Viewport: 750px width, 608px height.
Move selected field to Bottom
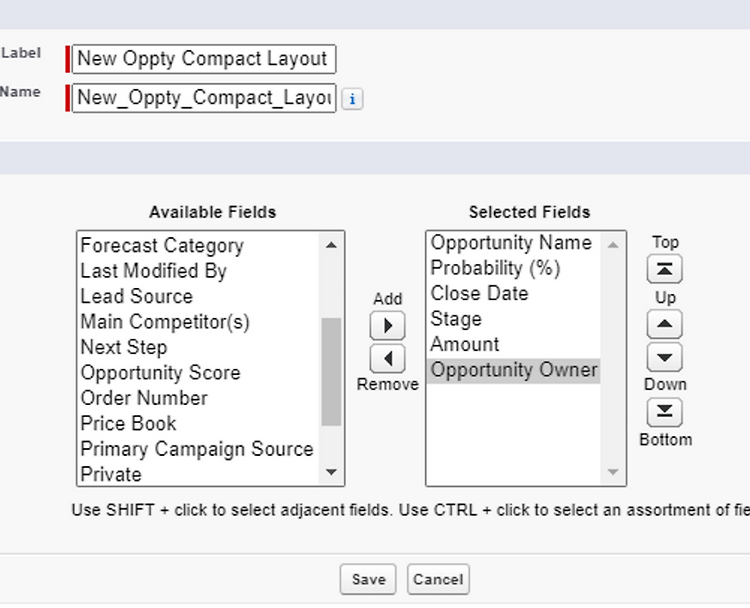tap(665, 412)
